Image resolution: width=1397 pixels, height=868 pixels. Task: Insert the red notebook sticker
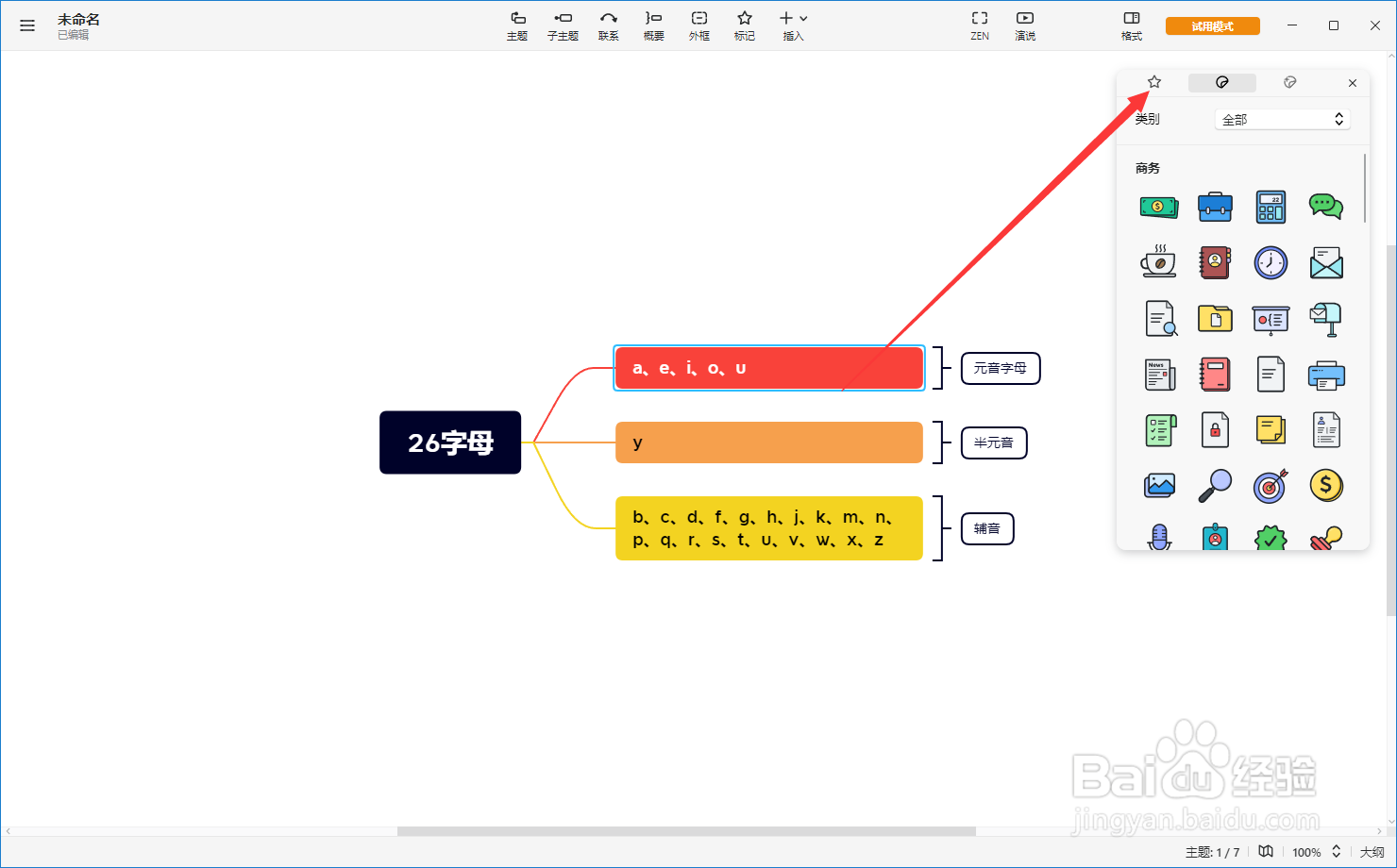(x=1215, y=375)
